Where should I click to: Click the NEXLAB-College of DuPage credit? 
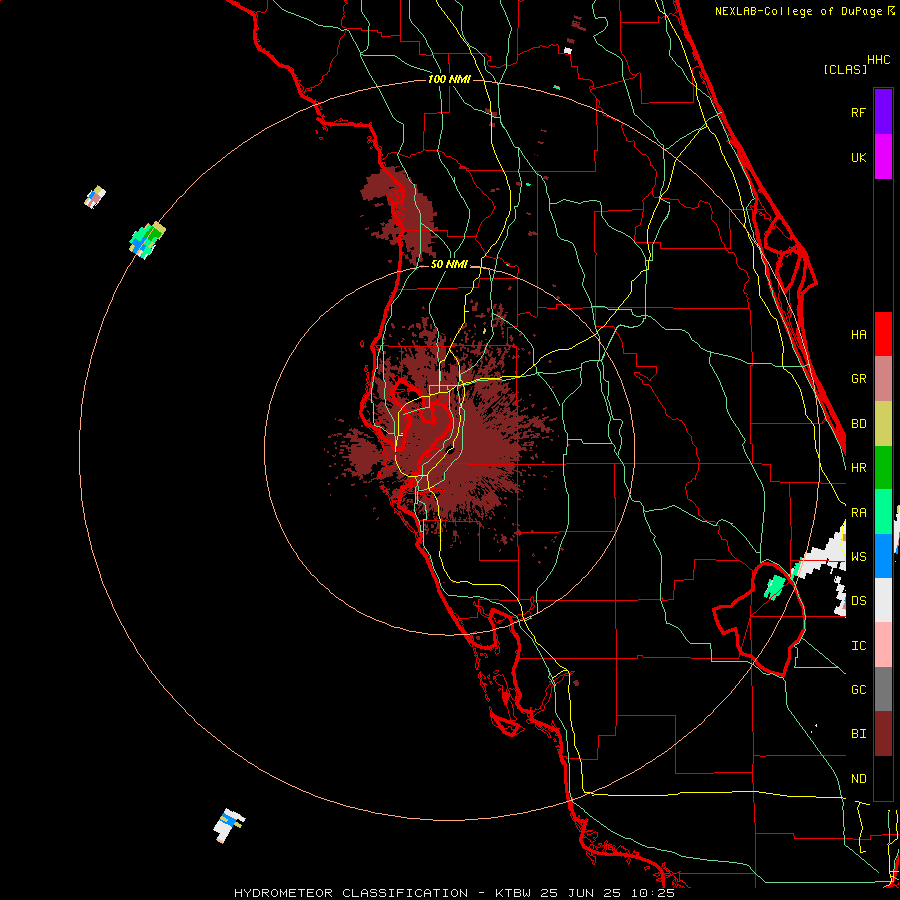coord(798,11)
